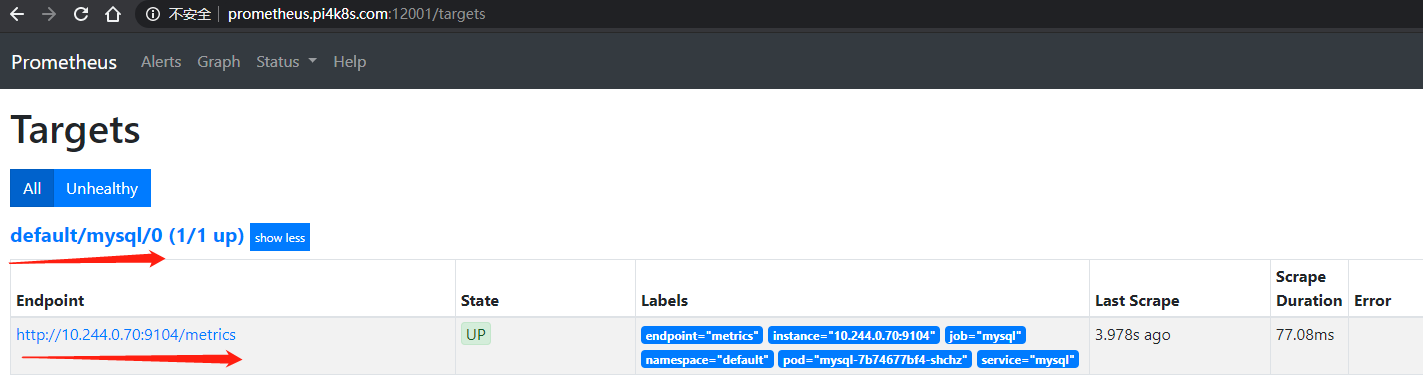This screenshot has width=1423, height=382.
Task: Click the site info insecure icon
Action: (x=152, y=15)
